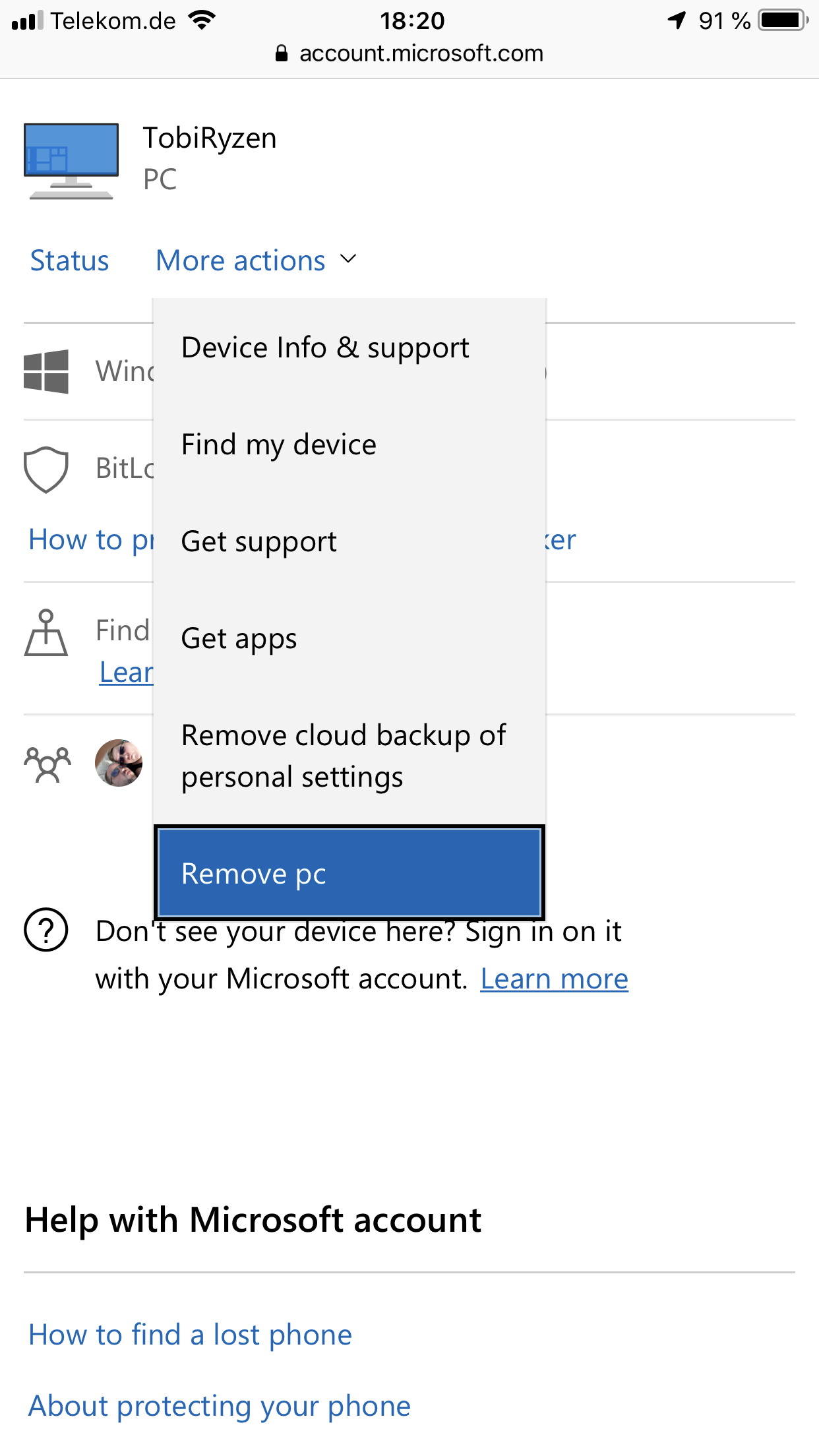
Task: Open How to find a lost phone
Action: (x=190, y=1335)
